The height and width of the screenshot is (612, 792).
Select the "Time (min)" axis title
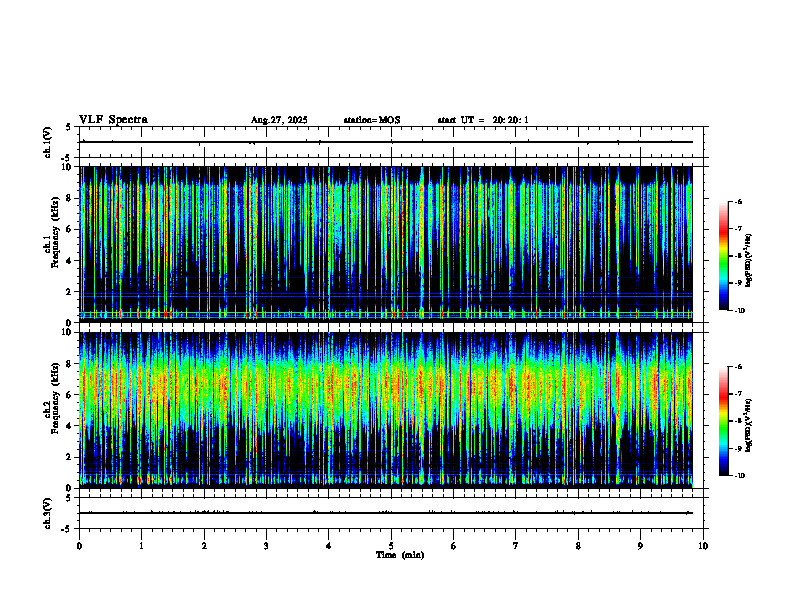click(x=400, y=555)
